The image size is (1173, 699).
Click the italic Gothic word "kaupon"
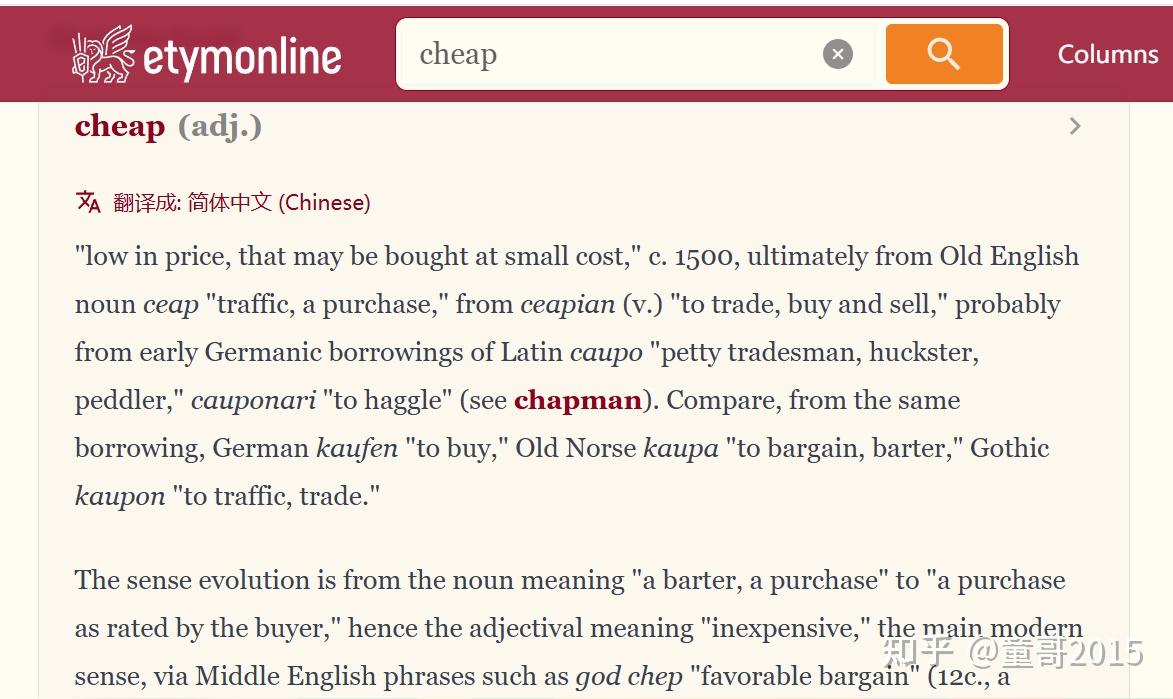(x=120, y=496)
